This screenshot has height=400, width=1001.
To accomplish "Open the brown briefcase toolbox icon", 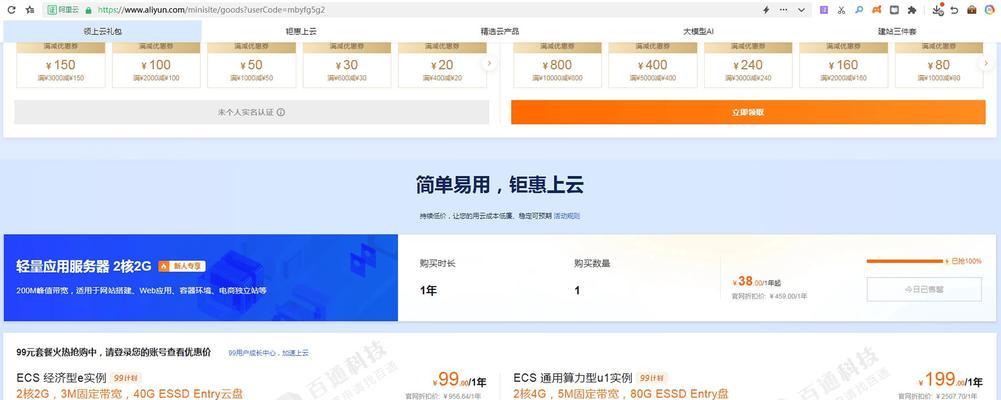I will [972, 10].
